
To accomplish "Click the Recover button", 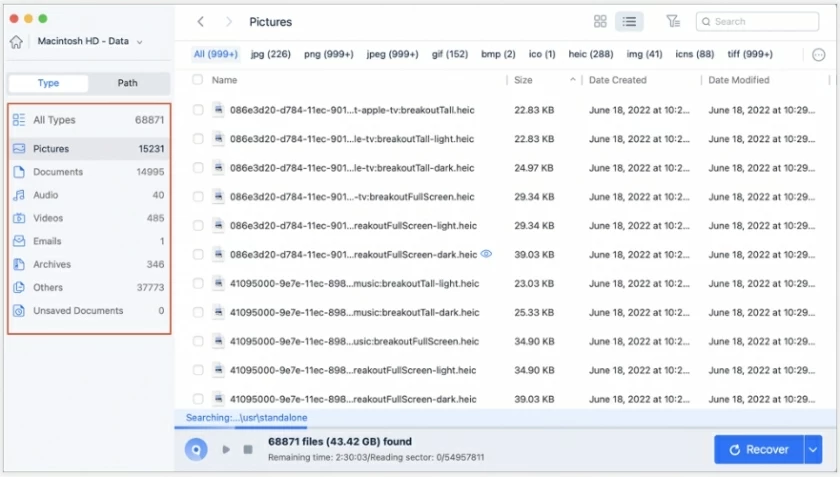I will [758, 449].
